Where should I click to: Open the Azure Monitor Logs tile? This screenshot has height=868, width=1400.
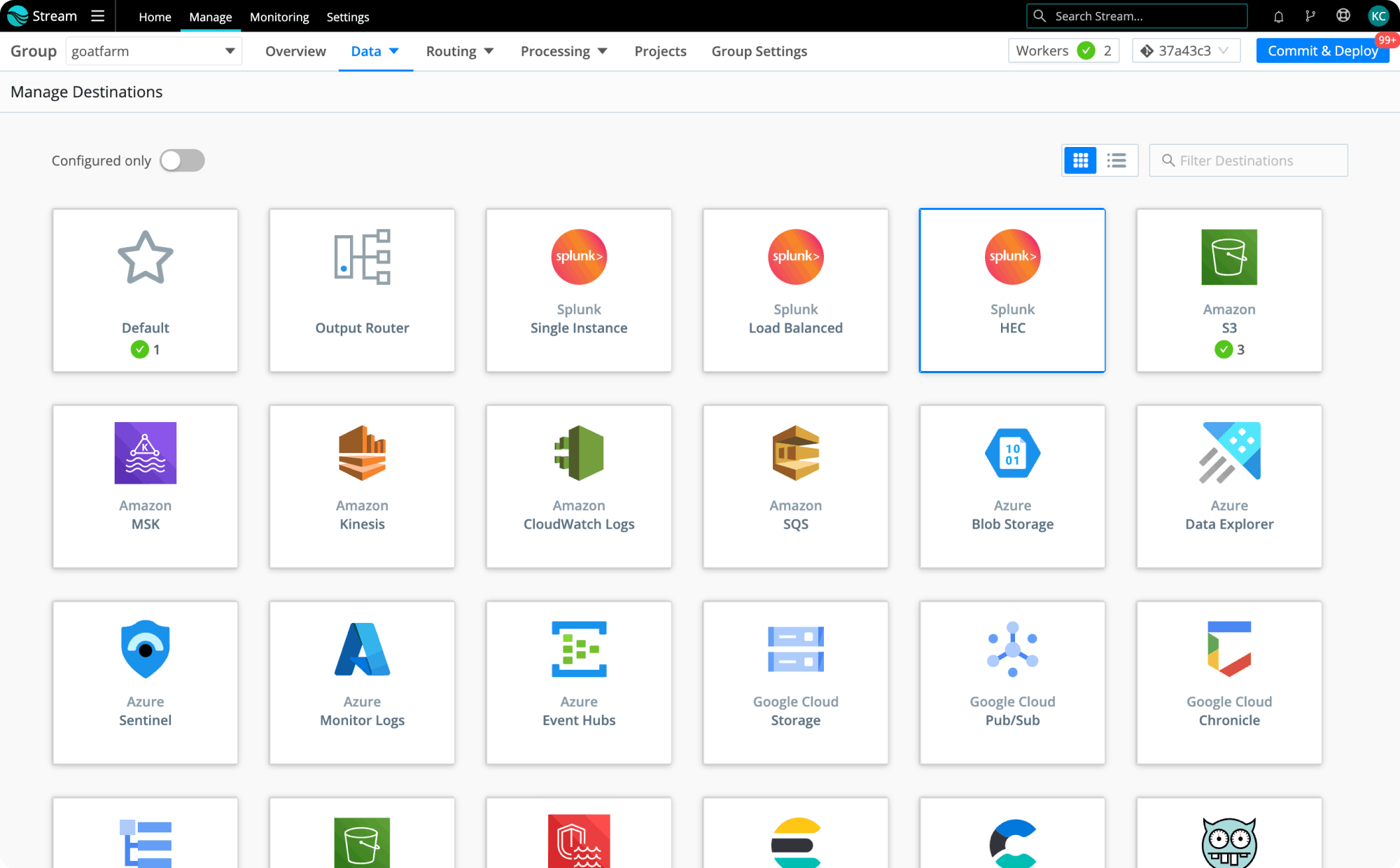[362, 682]
